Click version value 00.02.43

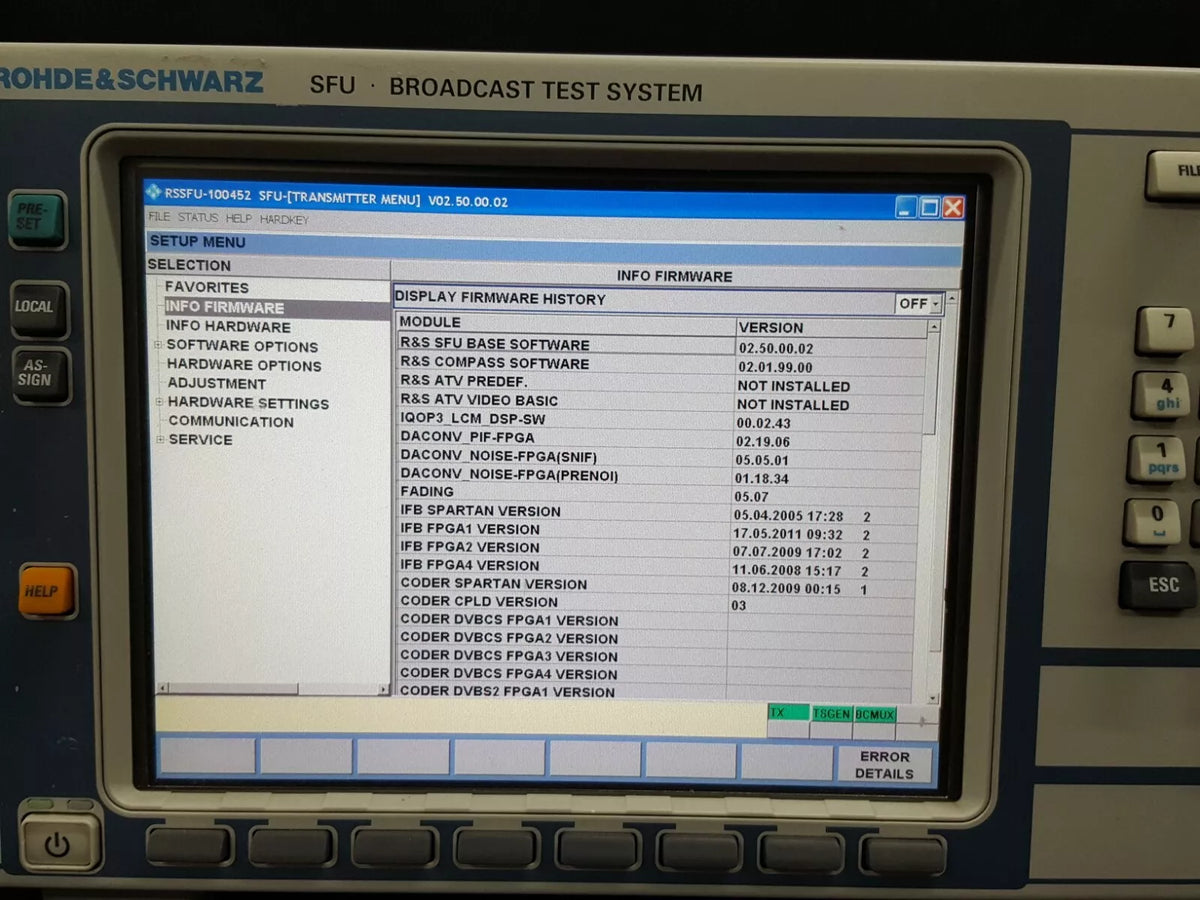pyautogui.click(x=764, y=424)
